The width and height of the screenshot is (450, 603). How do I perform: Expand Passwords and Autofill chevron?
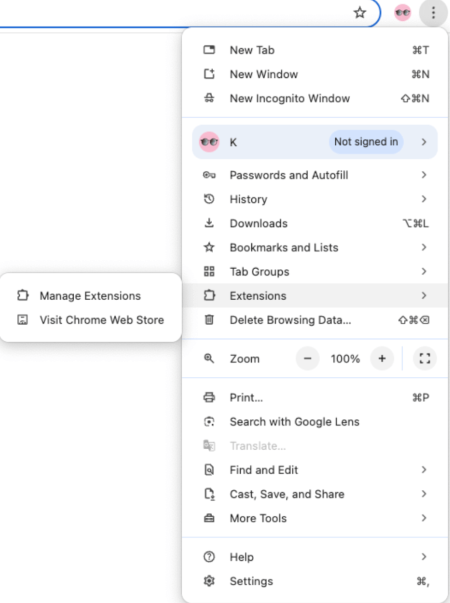(424, 175)
